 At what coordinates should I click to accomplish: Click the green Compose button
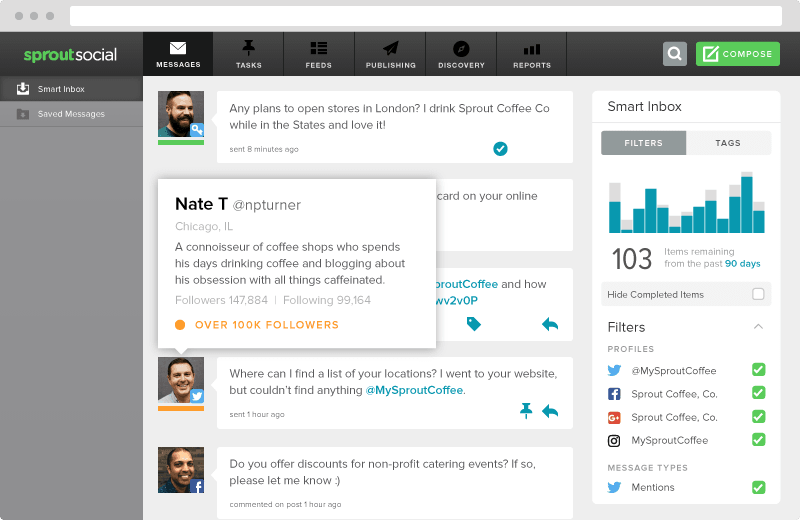click(x=738, y=54)
